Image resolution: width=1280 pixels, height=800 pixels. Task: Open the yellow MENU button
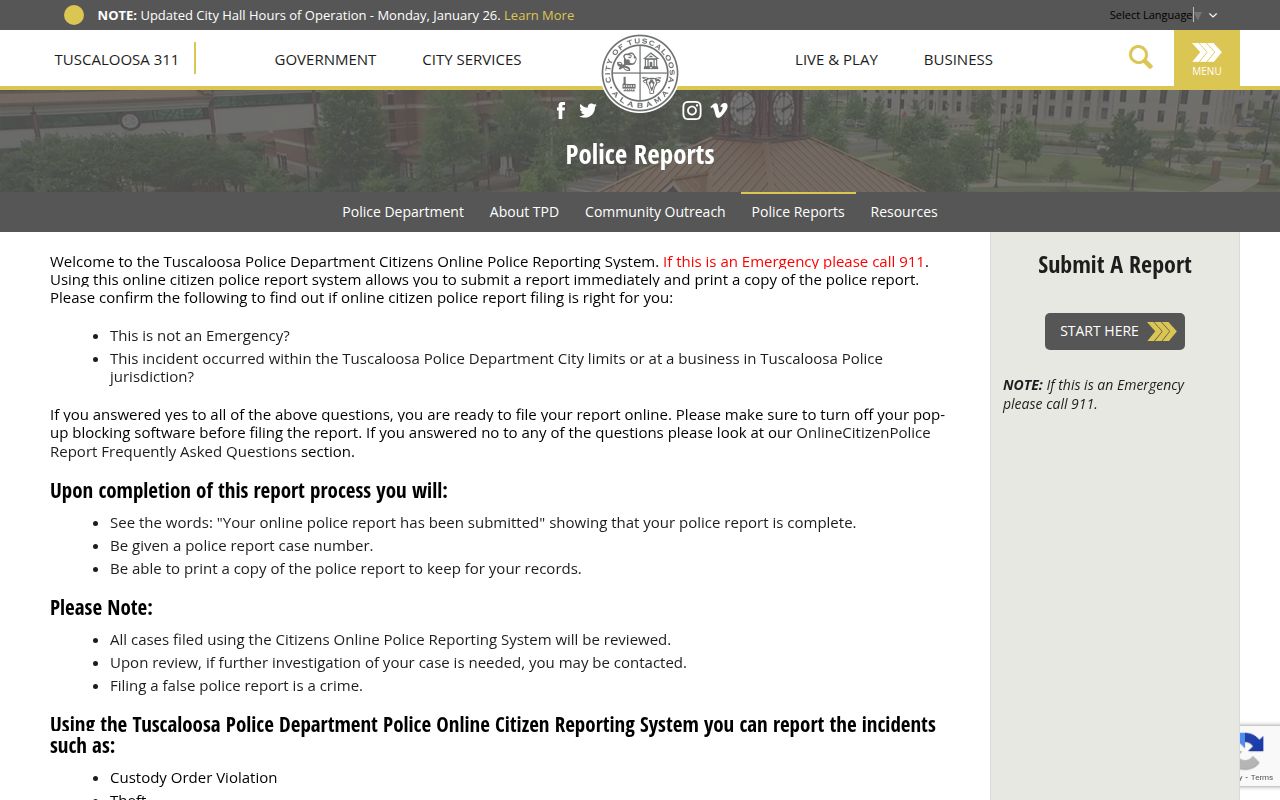coord(1207,59)
